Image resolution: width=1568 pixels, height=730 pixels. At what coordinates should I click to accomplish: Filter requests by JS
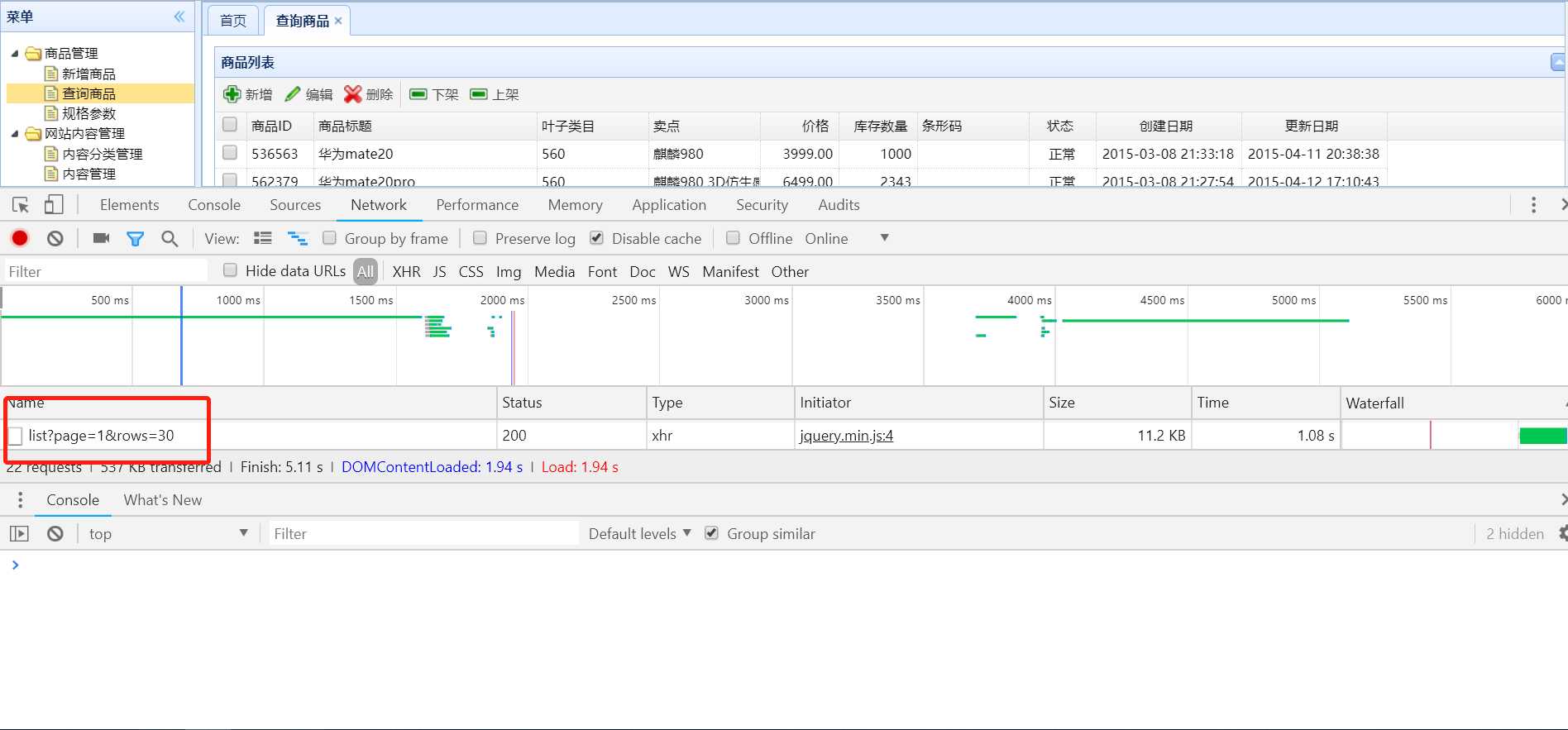439,272
